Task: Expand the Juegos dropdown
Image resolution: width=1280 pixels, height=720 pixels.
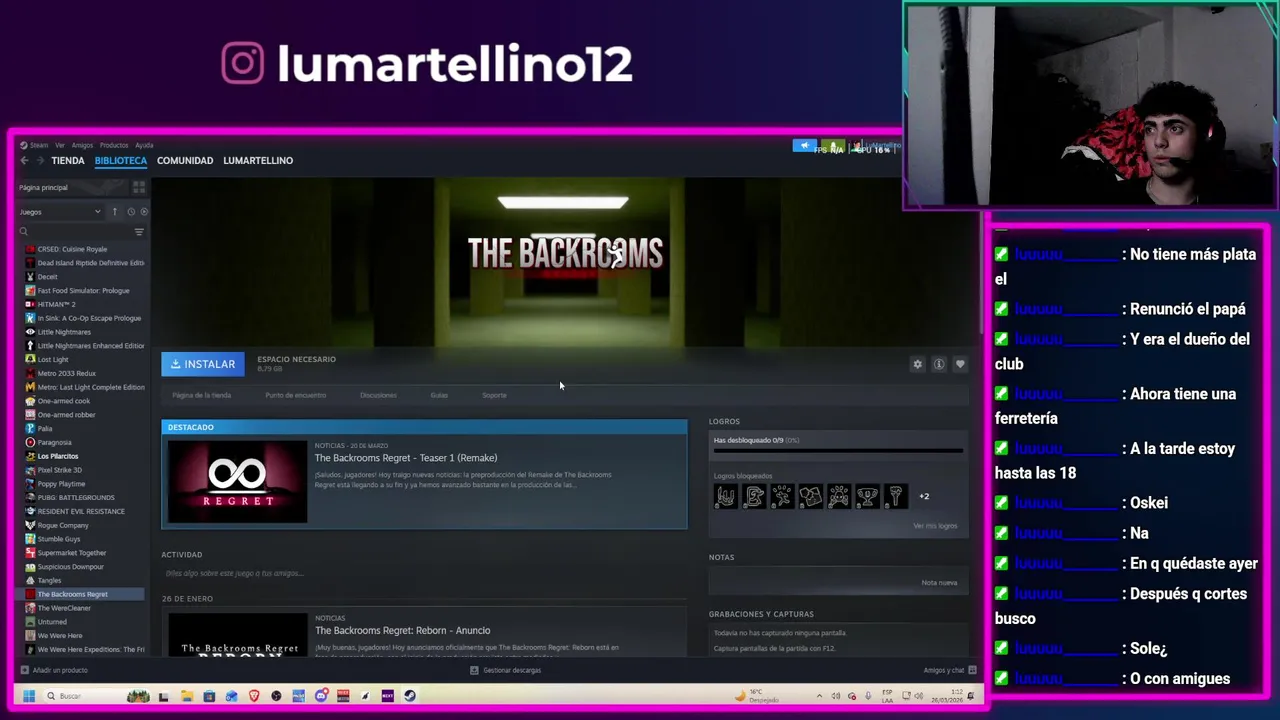Action: (60, 212)
